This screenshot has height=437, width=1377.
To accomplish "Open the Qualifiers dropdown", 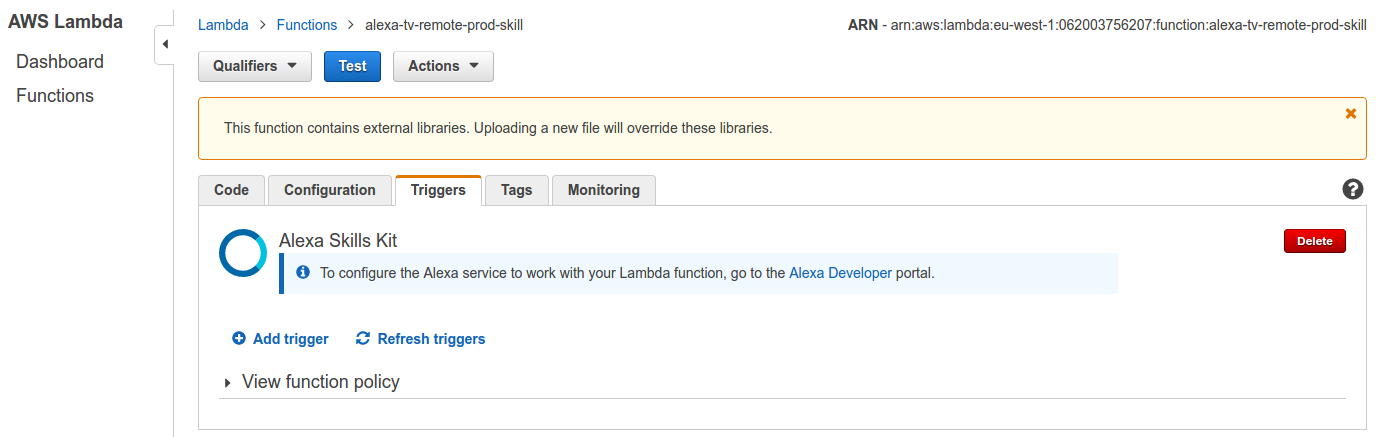I will pyautogui.click(x=256, y=66).
